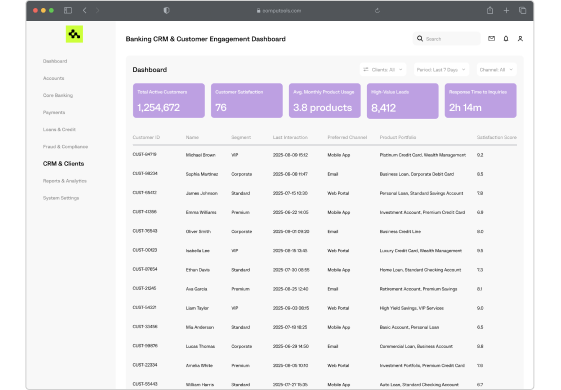The image size is (561, 390).
Task: Select customer name Emma Williams
Action: pos(201,213)
